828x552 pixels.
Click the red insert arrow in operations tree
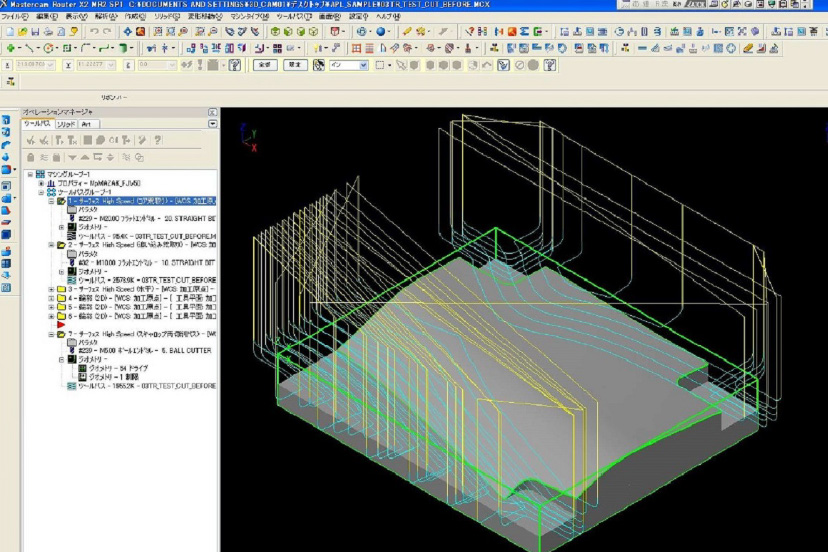coord(61,326)
